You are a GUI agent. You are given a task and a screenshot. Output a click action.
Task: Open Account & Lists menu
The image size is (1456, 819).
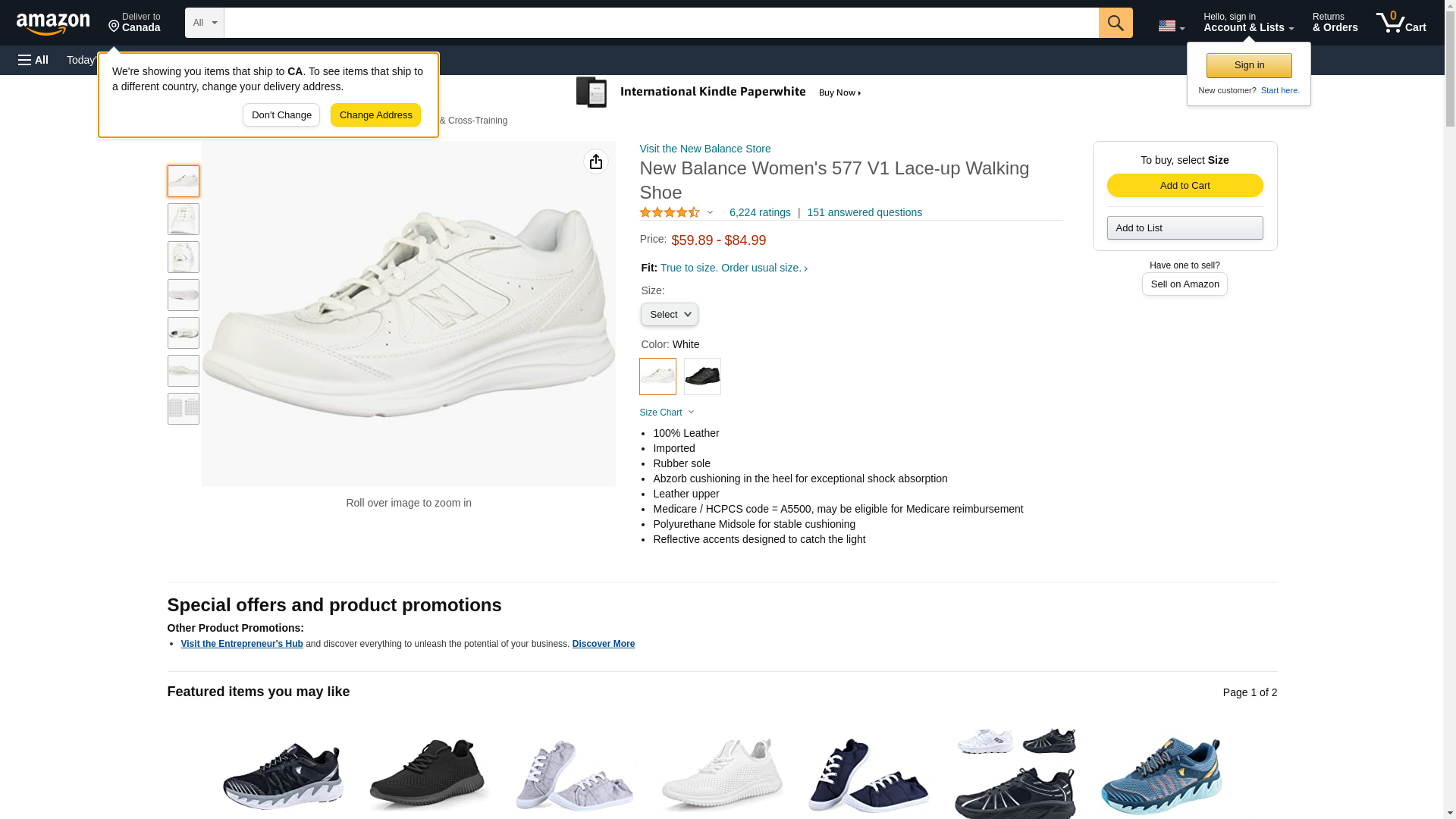point(1247,23)
